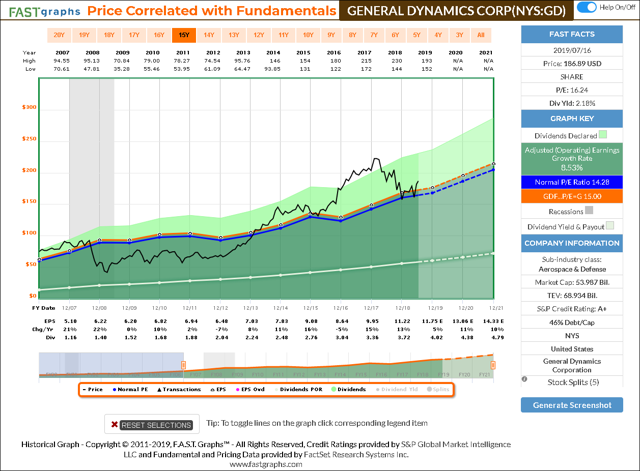Viewport: 640px width, 471px height.
Task: Toggle the Help On/Off switch
Action: tap(587, 7)
